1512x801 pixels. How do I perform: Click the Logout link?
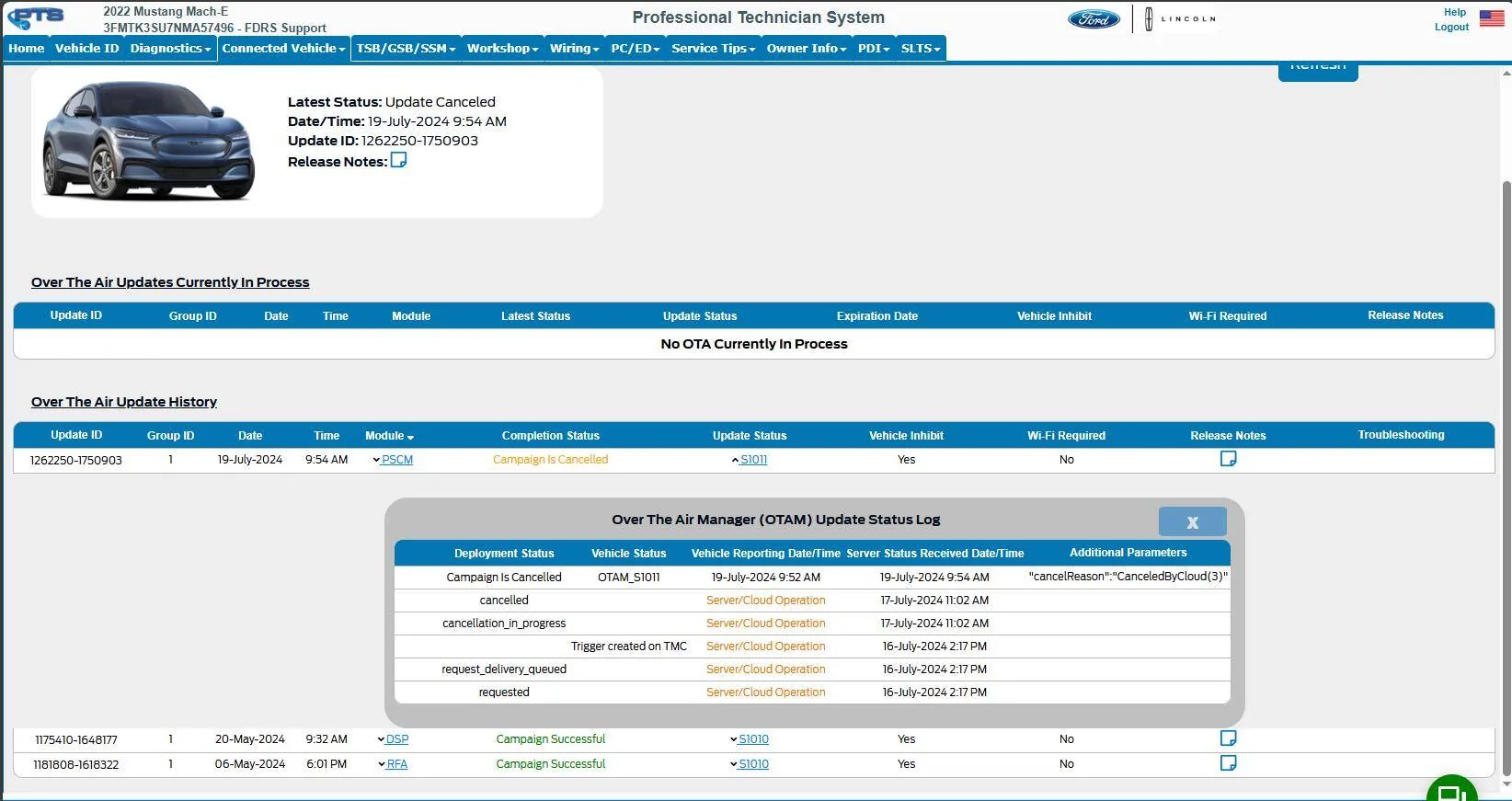(x=1451, y=27)
